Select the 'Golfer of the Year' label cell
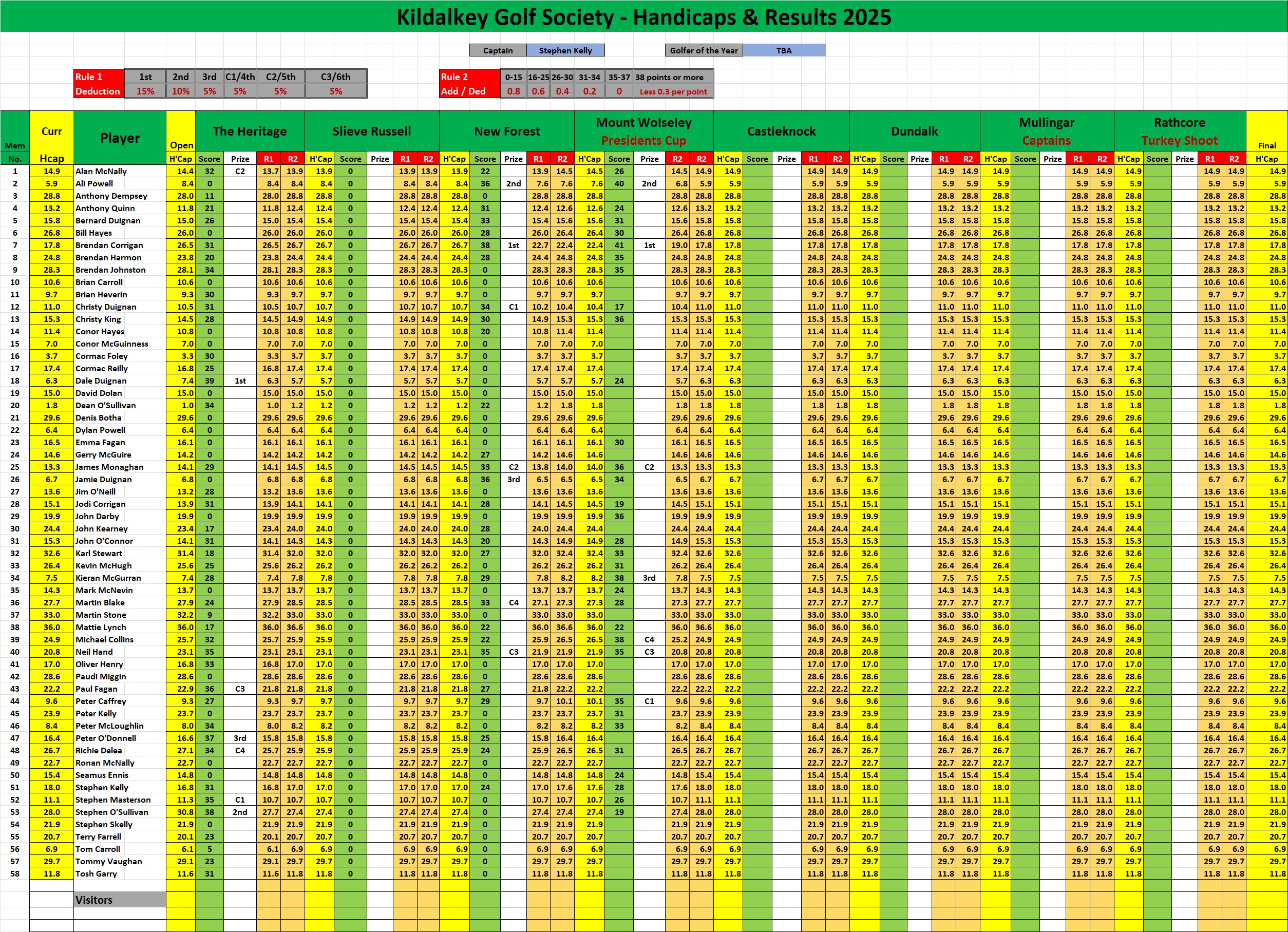This screenshot has width=1288, height=932. click(x=704, y=50)
